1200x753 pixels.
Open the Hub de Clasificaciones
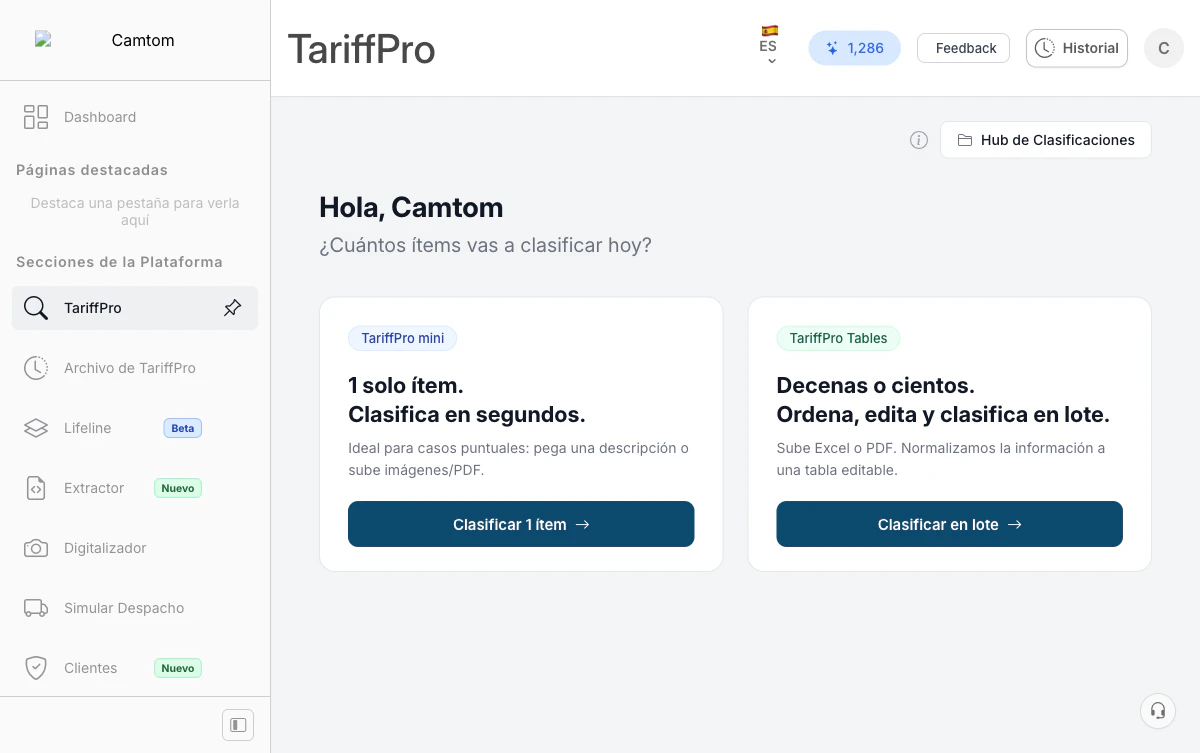click(x=1045, y=140)
